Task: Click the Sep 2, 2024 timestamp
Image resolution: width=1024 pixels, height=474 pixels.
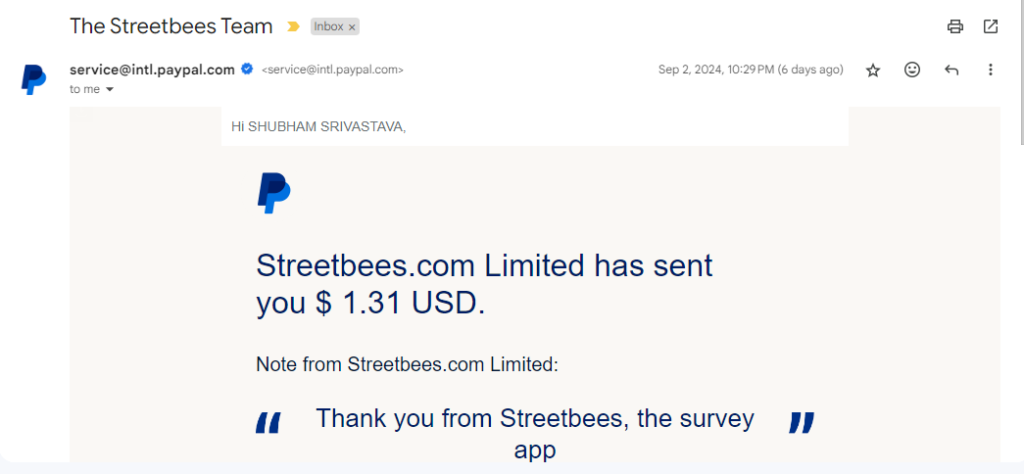Action: [x=750, y=69]
